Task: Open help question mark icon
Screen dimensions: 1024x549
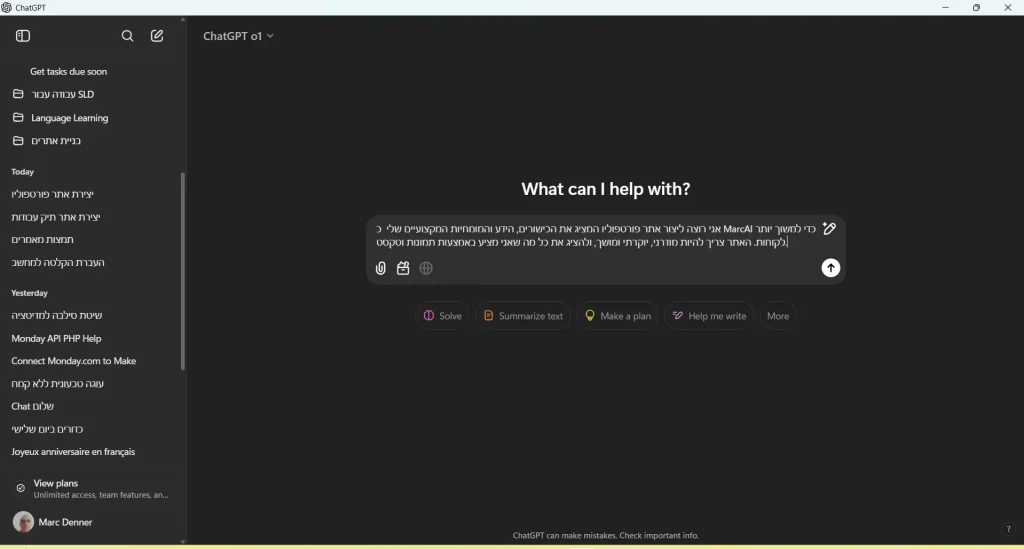Action: tap(1008, 529)
